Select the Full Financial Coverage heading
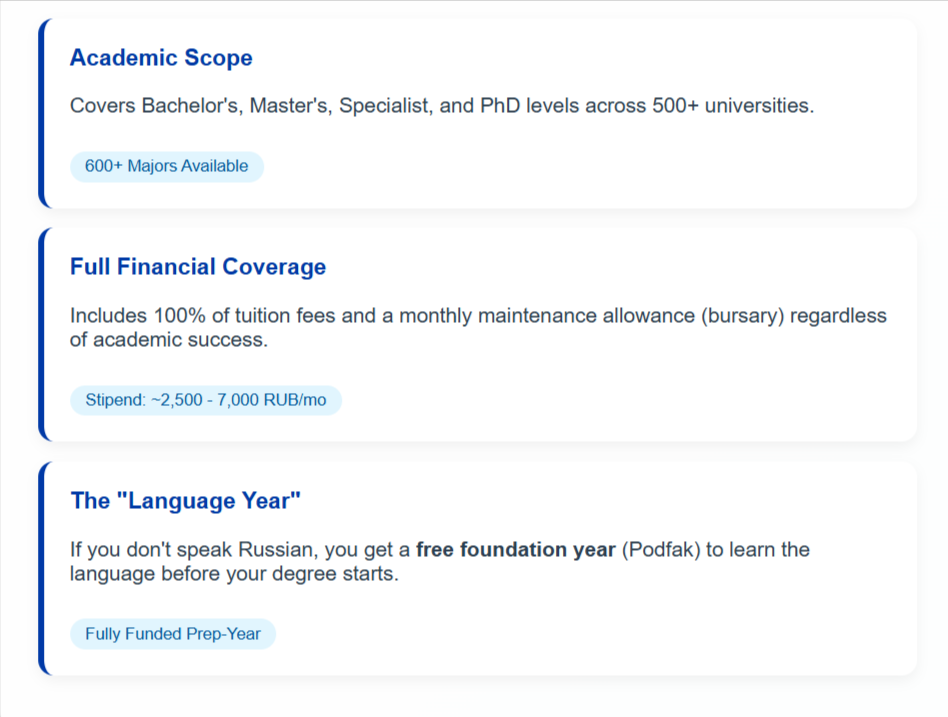The image size is (948, 717). [x=198, y=267]
